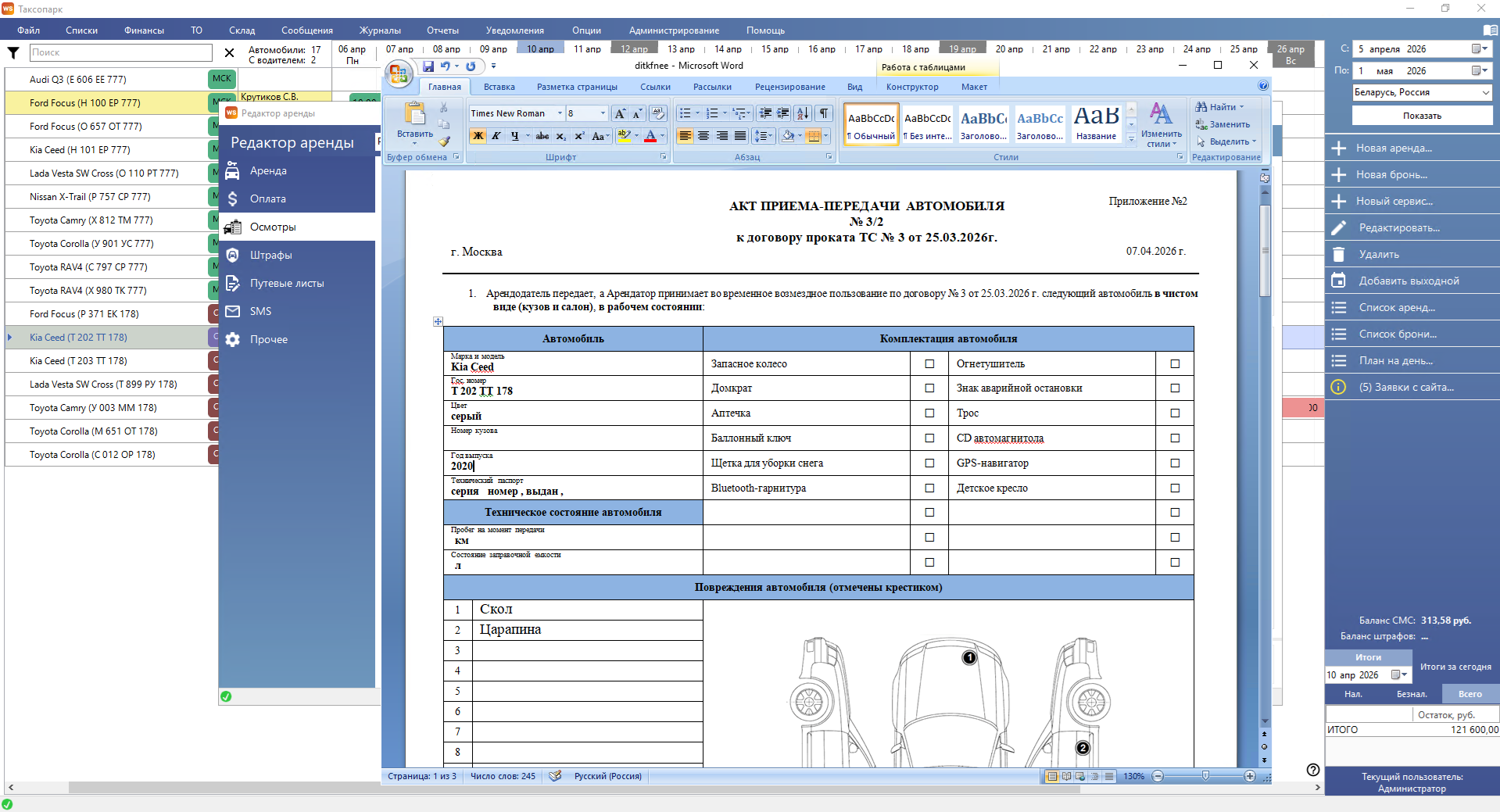The image size is (1500, 812).
Task: Open the Отчеты menu
Action: (x=442, y=30)
